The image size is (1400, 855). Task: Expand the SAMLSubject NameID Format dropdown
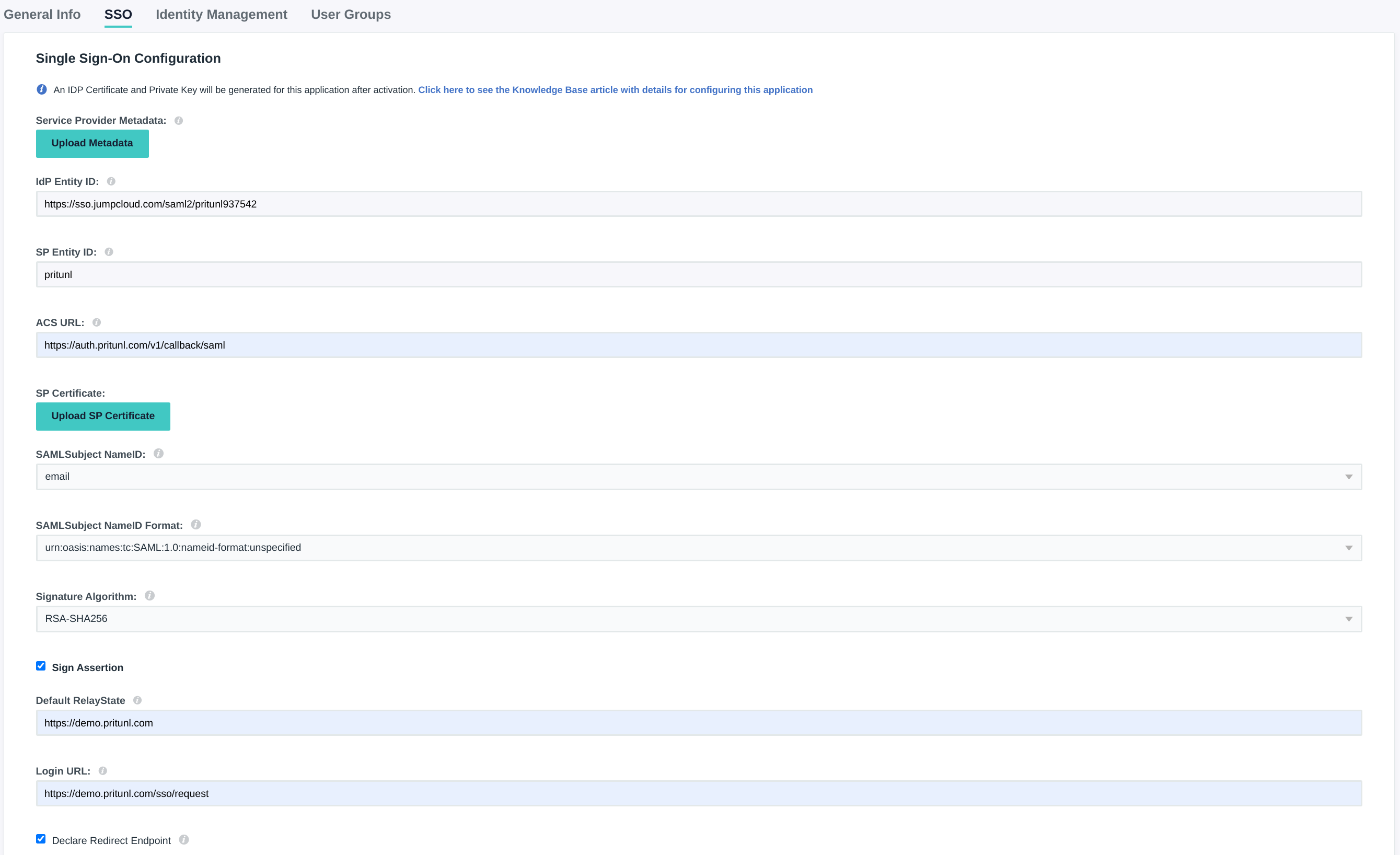click(698, 548)
